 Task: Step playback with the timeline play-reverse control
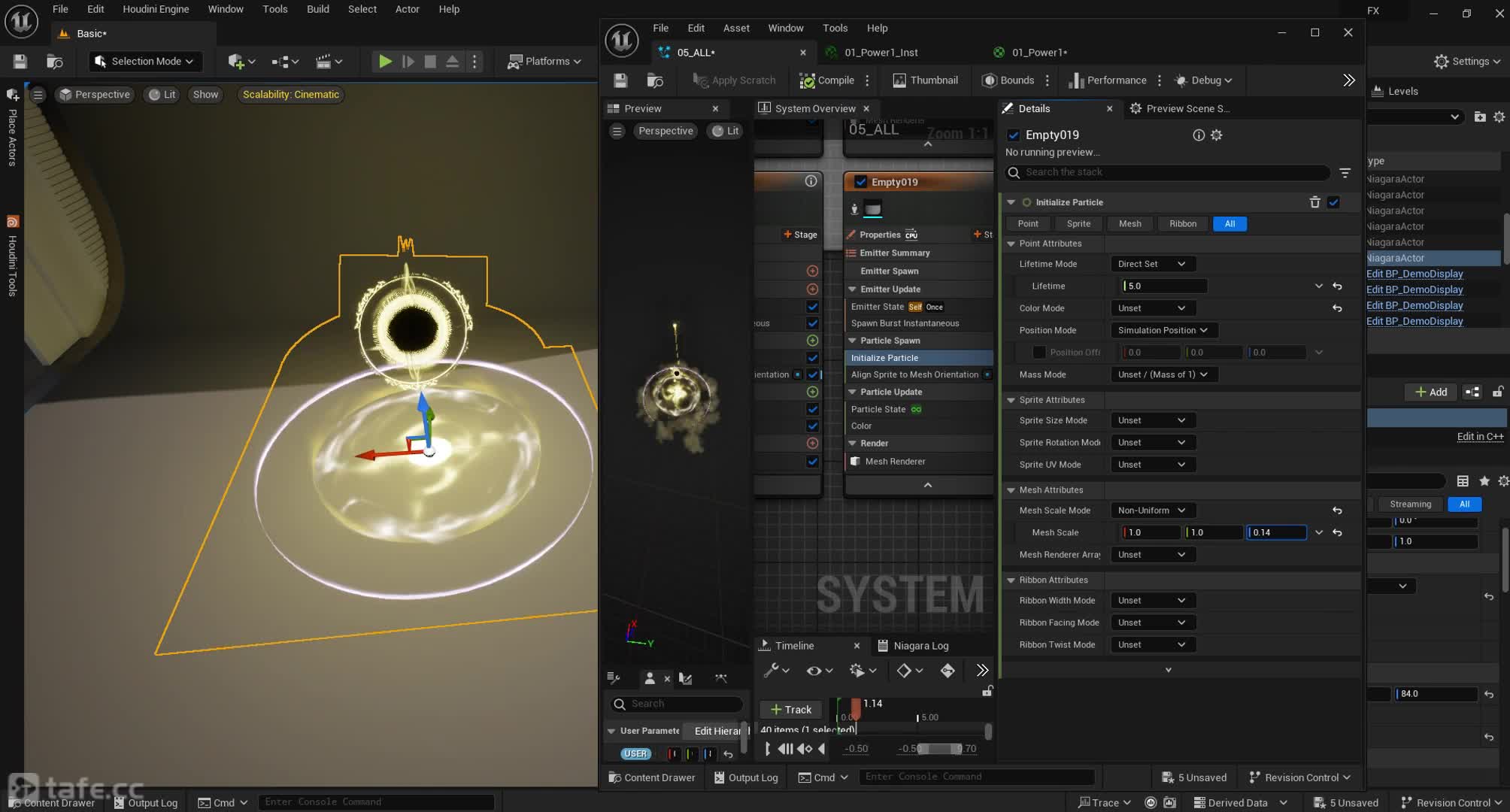821,749
